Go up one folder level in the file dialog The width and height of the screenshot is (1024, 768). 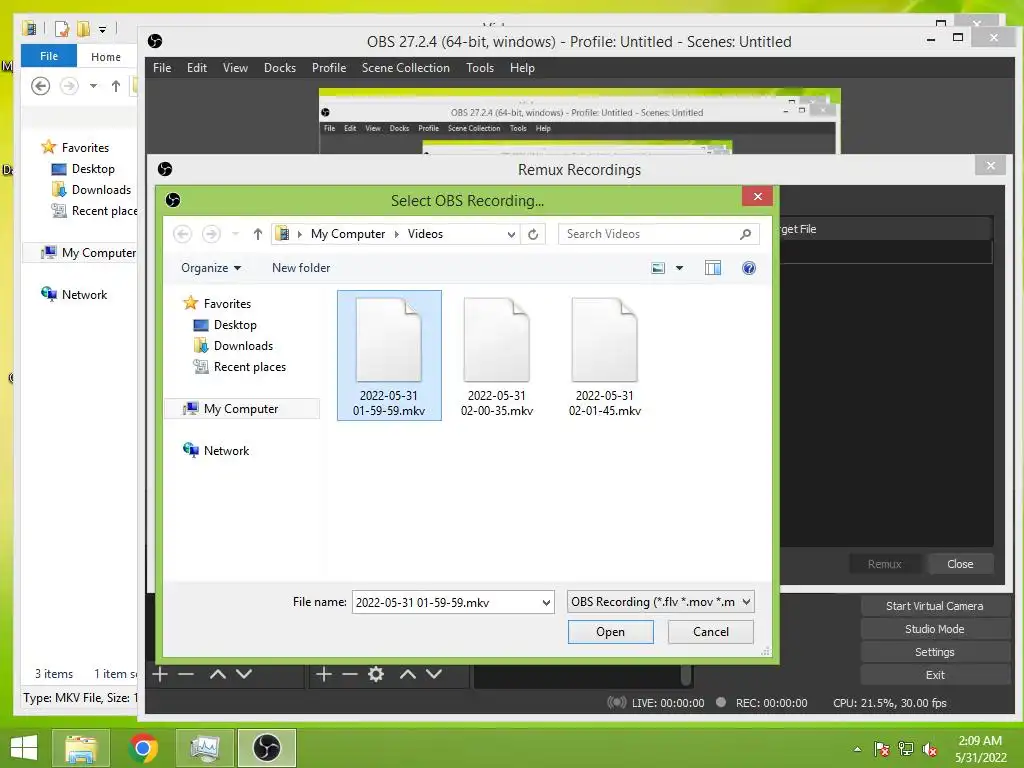pos(258,234)
